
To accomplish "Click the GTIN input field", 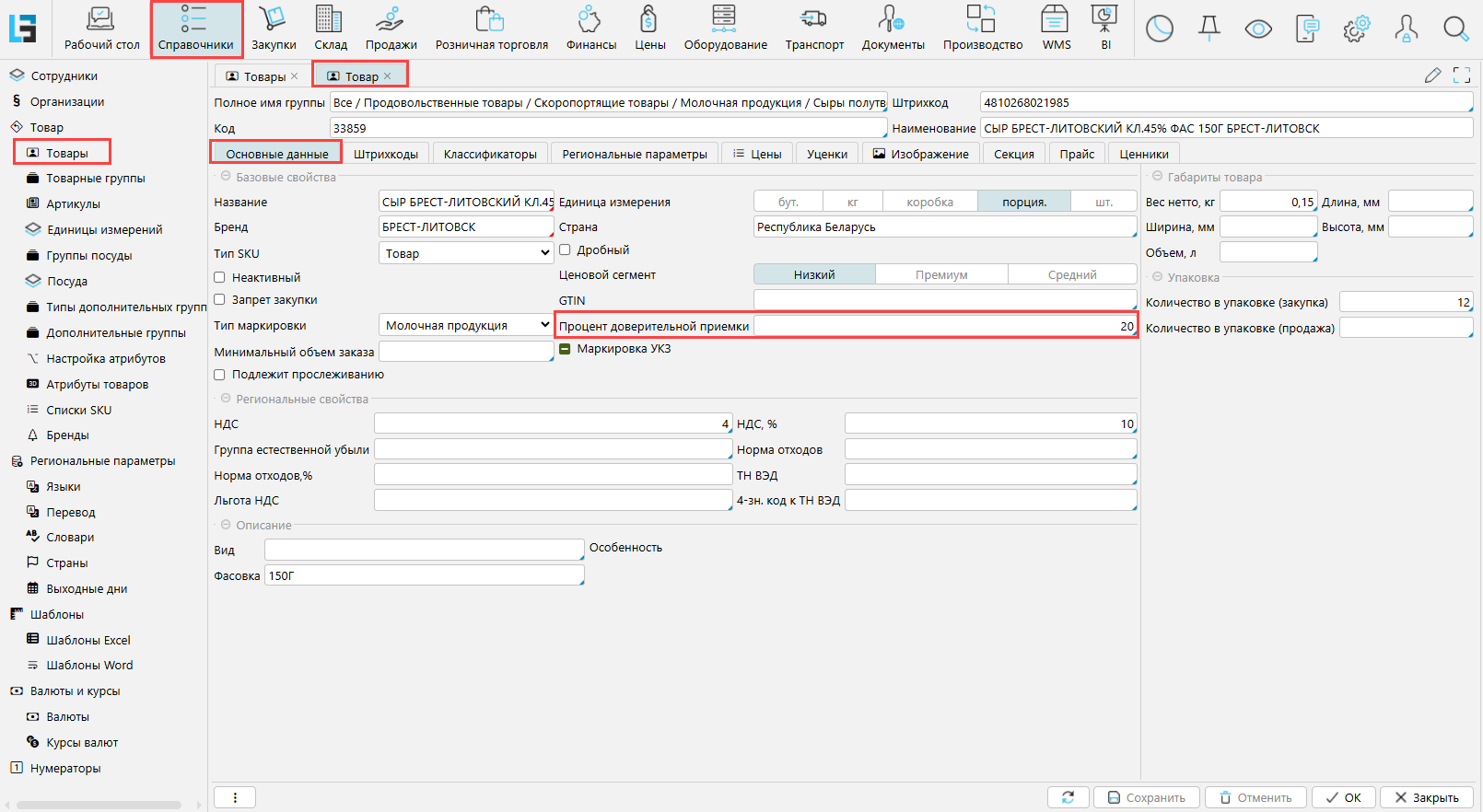I will pos(943,300).
